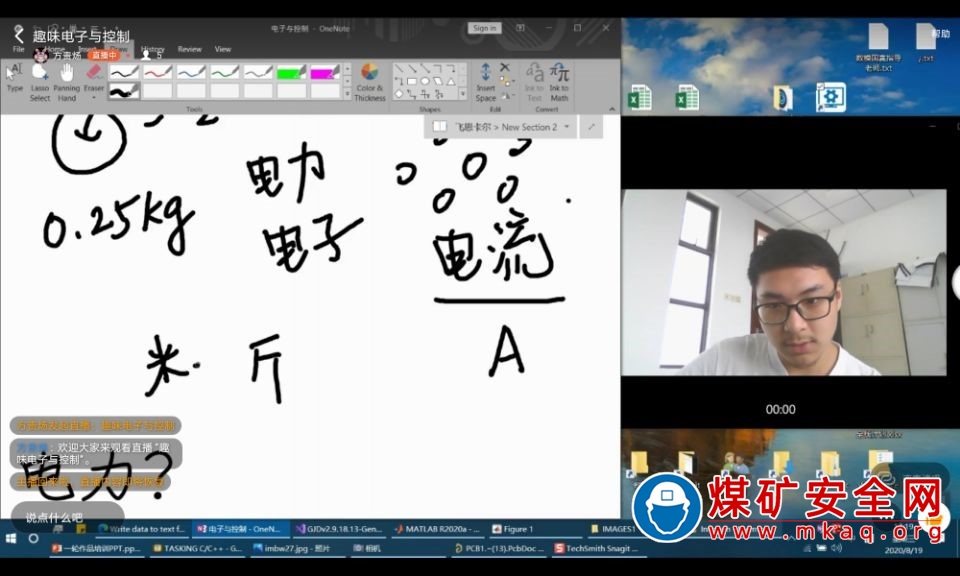Select the Type tool in the ribbon
The height and width of the screenshot is (576, 960).
click(x=14, y=78)
